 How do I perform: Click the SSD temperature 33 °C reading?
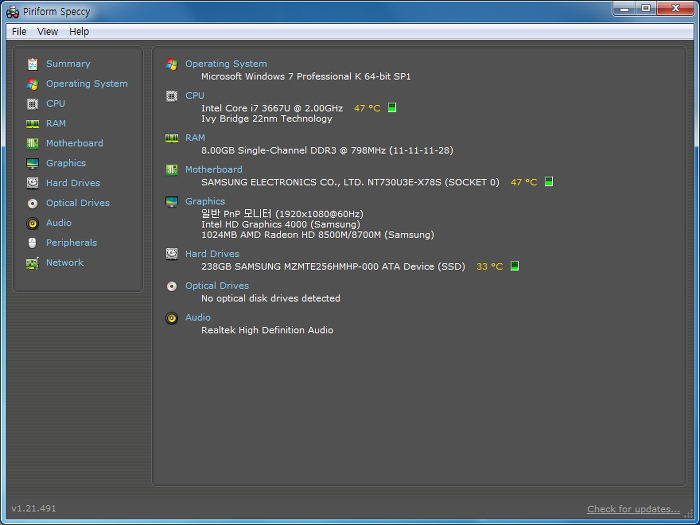coord(489,267)
